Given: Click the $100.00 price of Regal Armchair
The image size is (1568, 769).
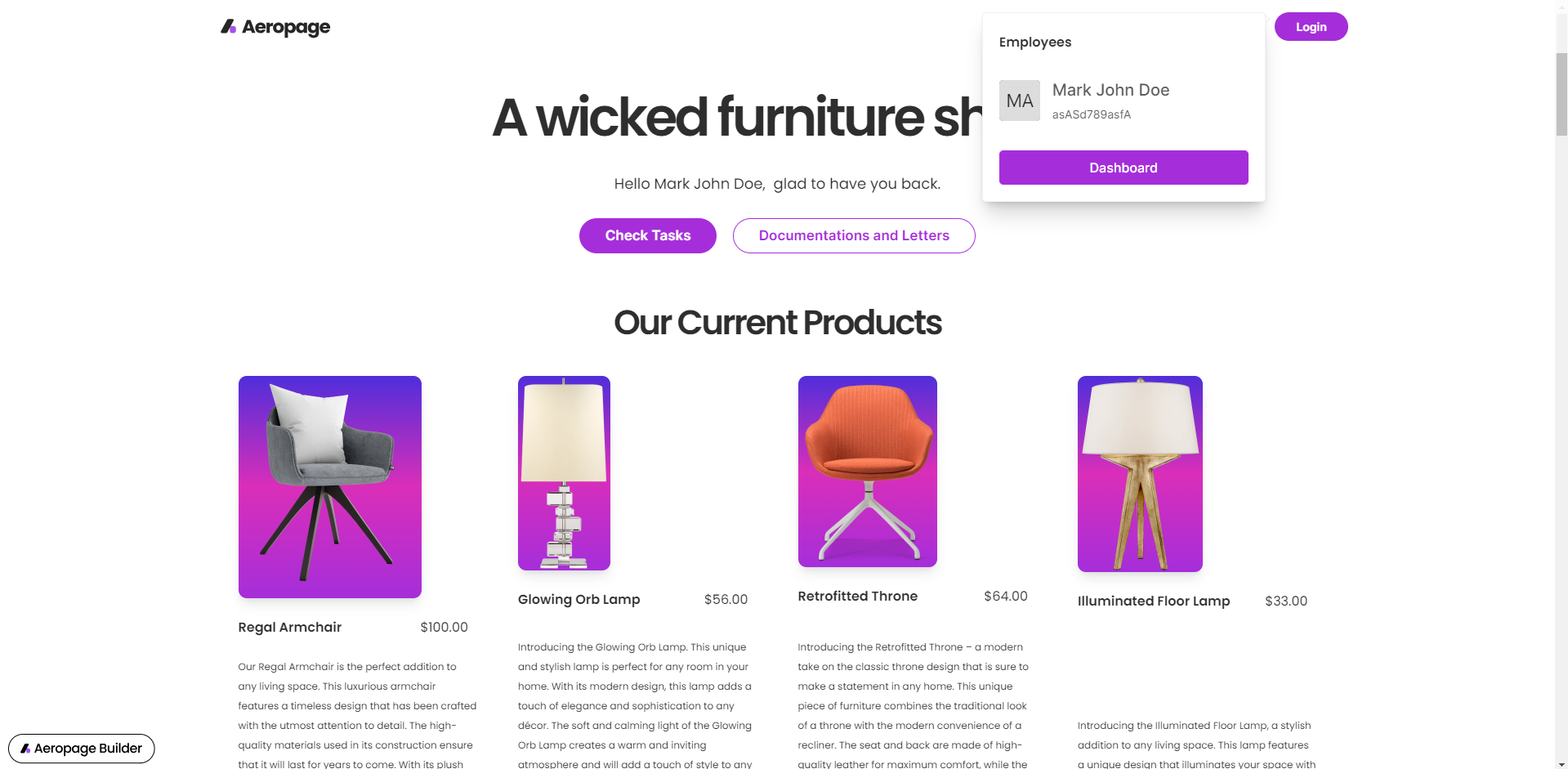Looking at the screenshot, I should coord(444,627).
